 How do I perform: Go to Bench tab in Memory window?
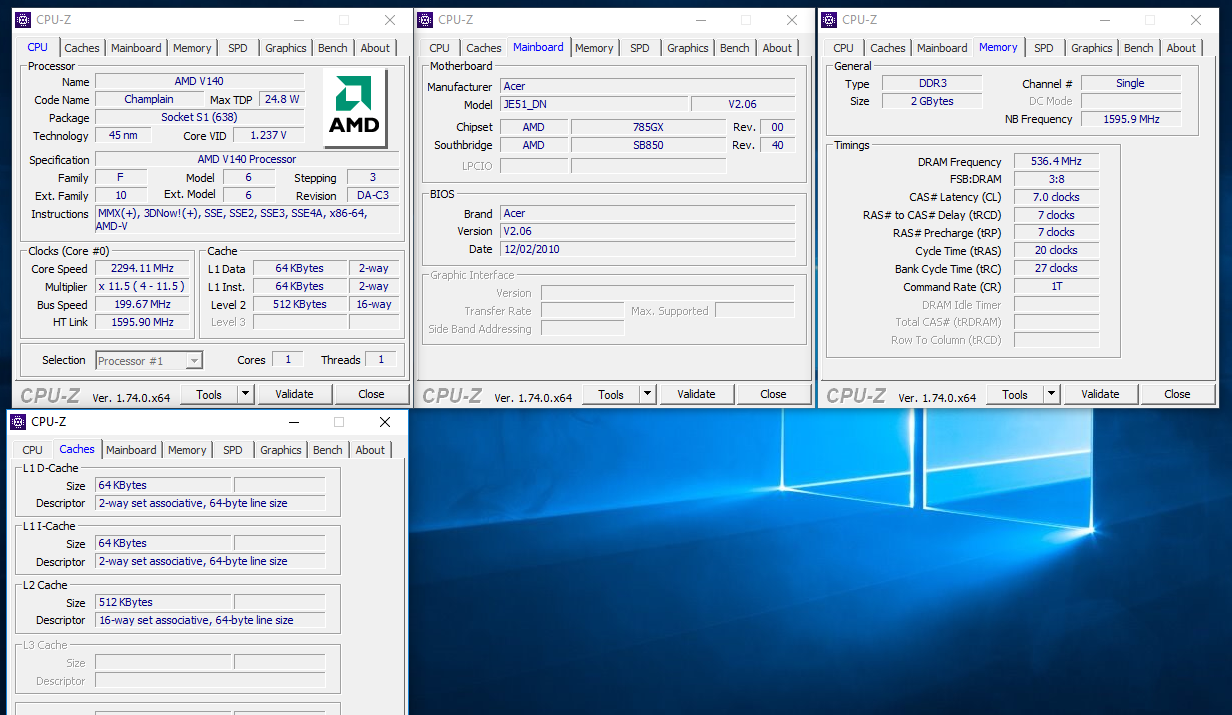[x=1139, y=48]
